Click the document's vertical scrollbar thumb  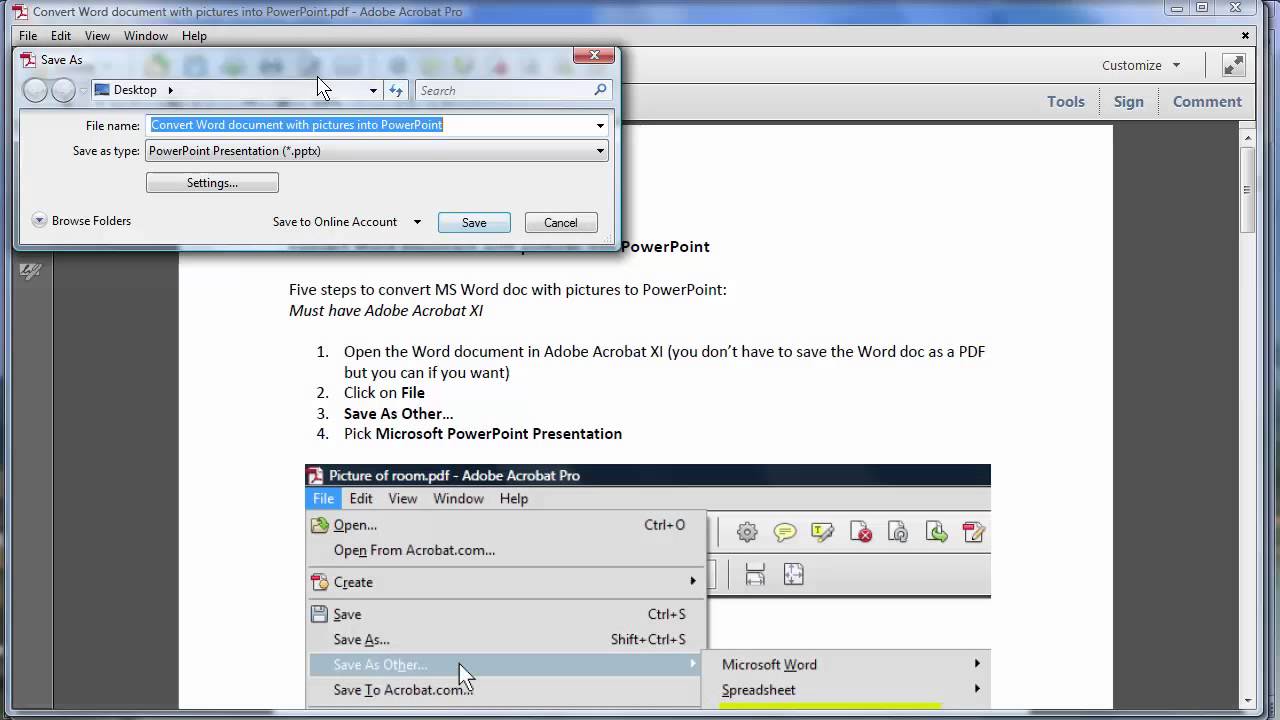tap(1248, 190)
